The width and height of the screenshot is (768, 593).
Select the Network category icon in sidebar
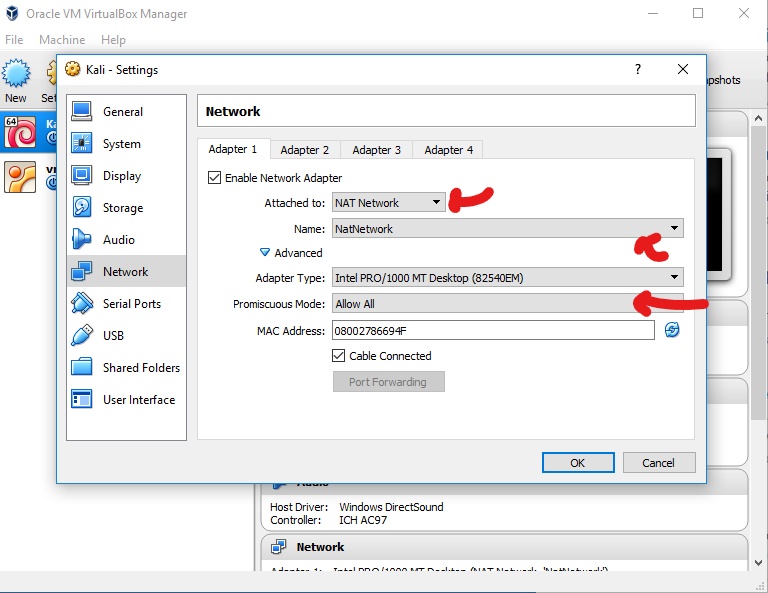(x=81, y=271)
